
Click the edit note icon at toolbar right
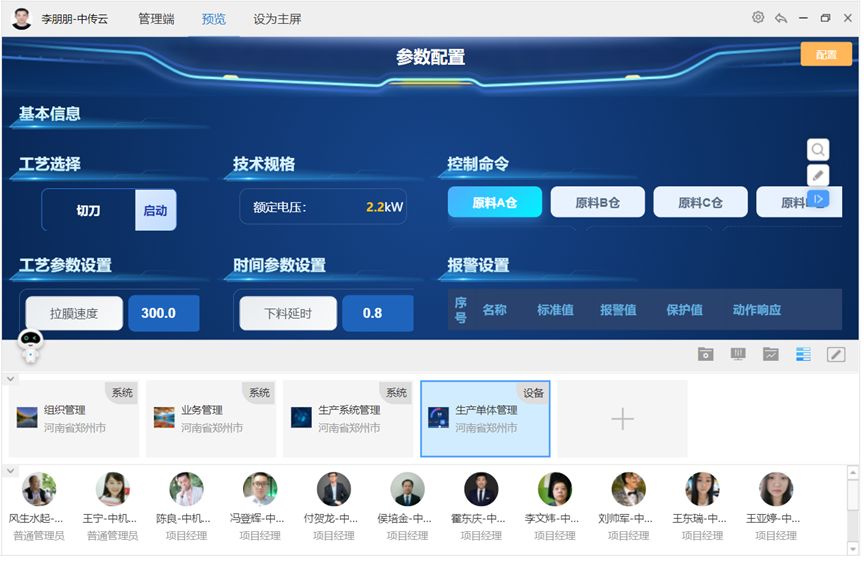[x=836, y=354]
